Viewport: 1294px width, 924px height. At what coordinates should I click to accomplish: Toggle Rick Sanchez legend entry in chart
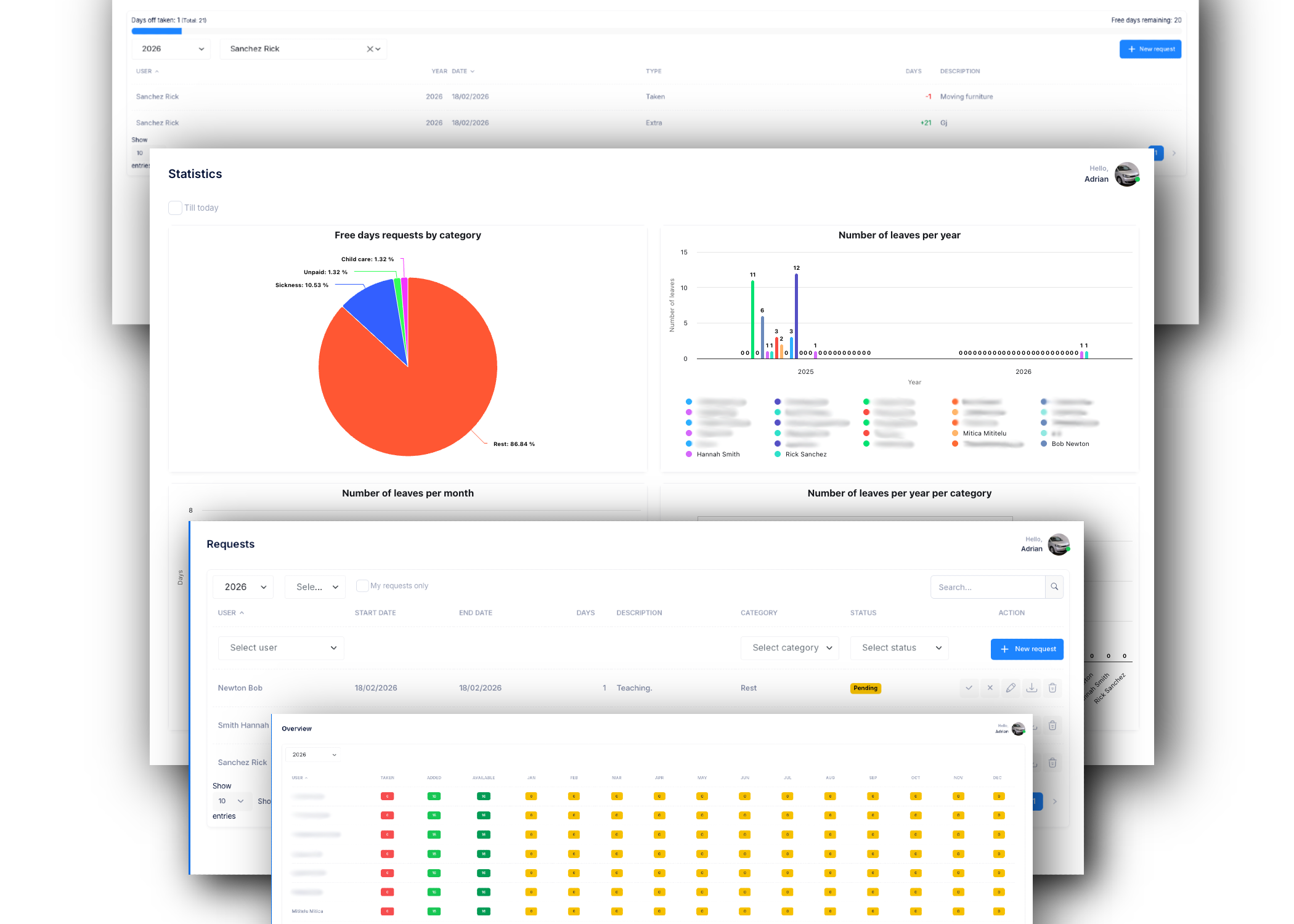[x=805, y=455]
